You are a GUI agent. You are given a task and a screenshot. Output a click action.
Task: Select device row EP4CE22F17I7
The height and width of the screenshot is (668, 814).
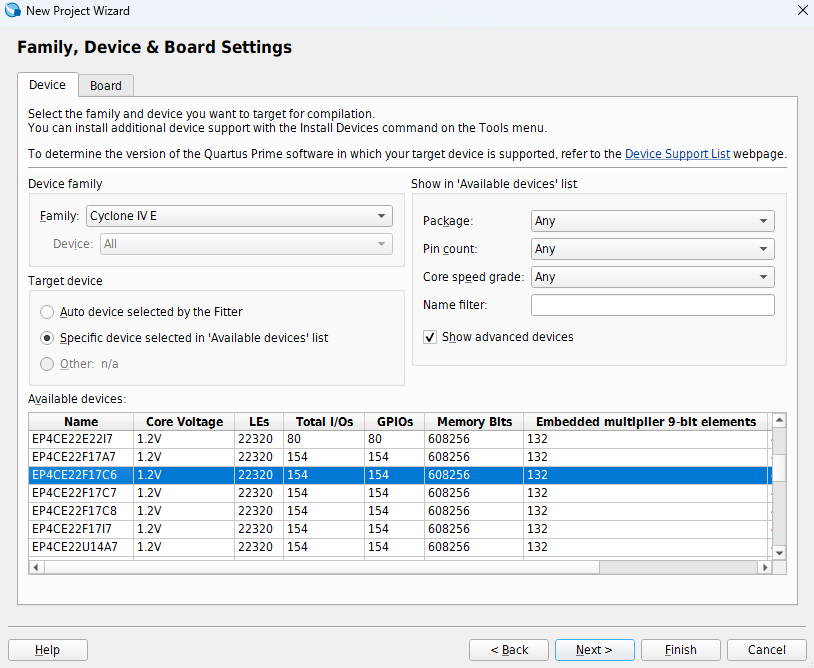point(399,528)
